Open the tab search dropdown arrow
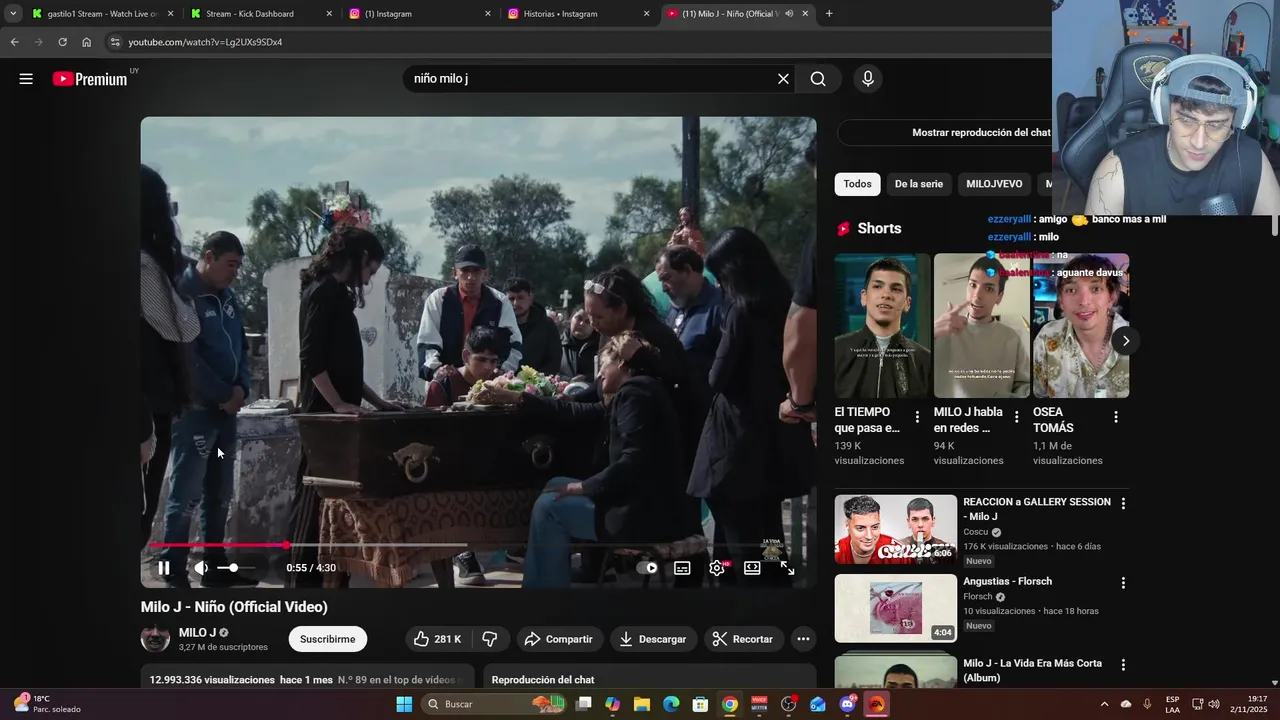The width and height of the screenshot is (1280, 720). point(13,14)
